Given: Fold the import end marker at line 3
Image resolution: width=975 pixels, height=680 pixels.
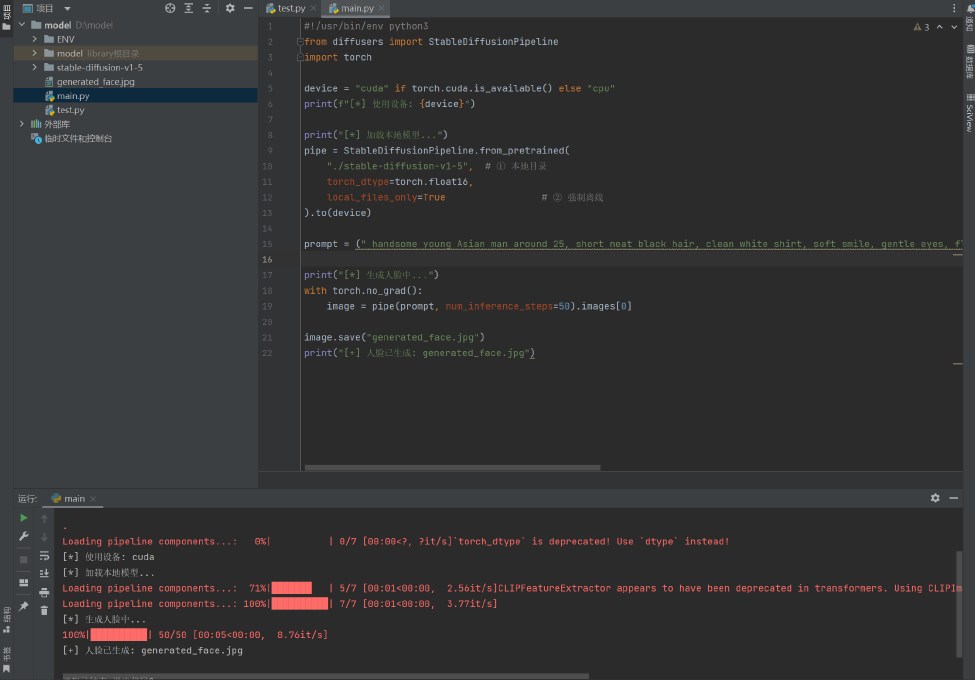Looking at the screenshot, I should point(300,57).
